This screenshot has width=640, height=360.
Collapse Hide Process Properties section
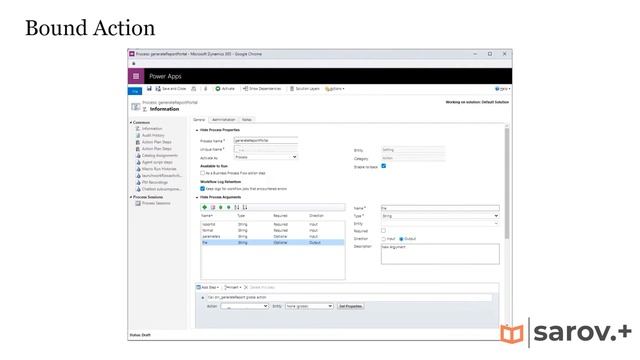point(197,130)
